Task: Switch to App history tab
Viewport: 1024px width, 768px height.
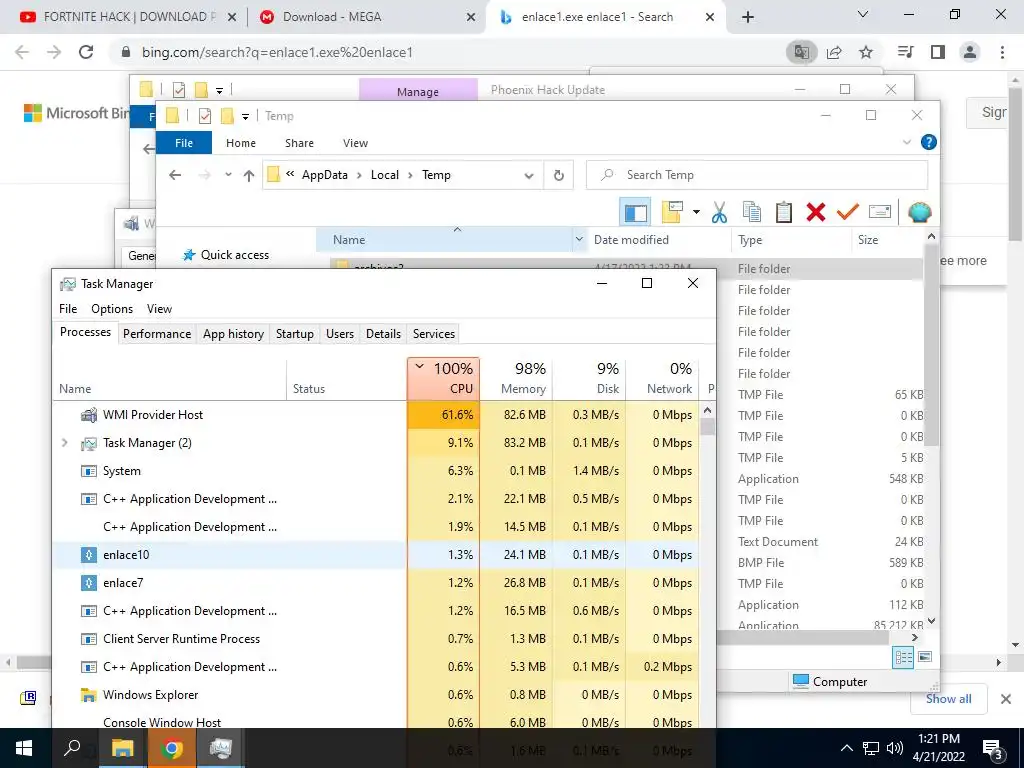Action: coord(233,334)
